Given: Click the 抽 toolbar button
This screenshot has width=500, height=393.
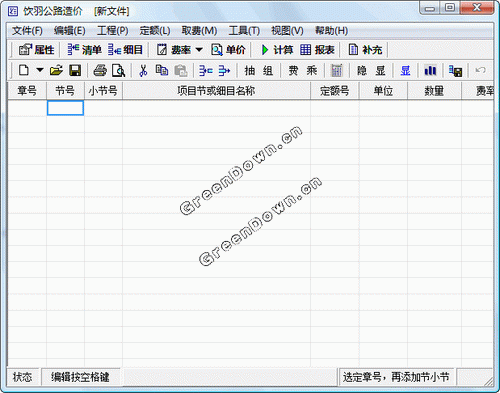Looking at the screenshot, I should [250, 70].
